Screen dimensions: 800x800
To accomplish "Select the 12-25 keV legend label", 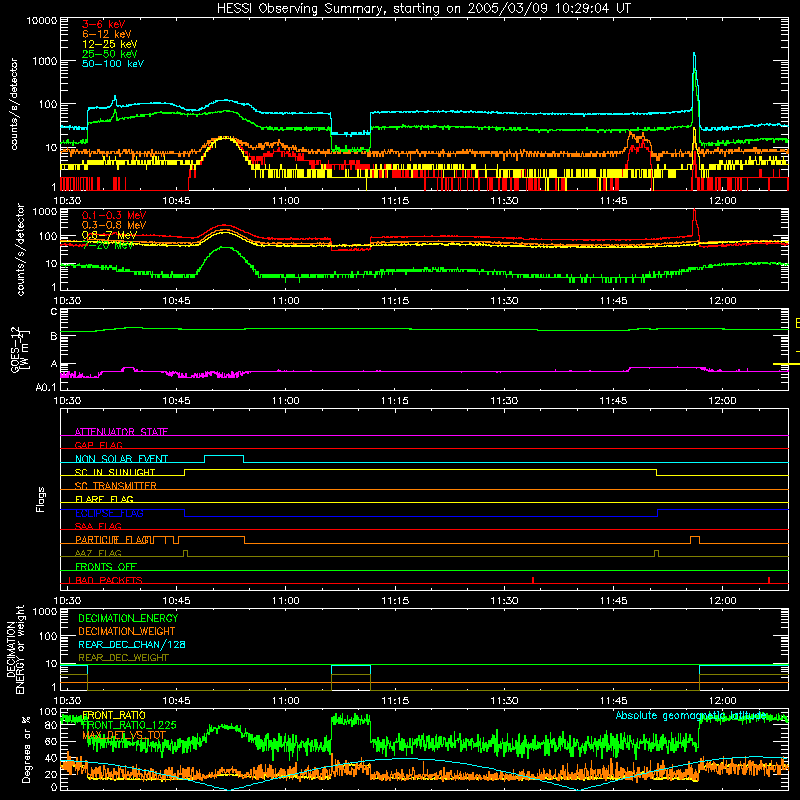I will (x=110, y=44).
